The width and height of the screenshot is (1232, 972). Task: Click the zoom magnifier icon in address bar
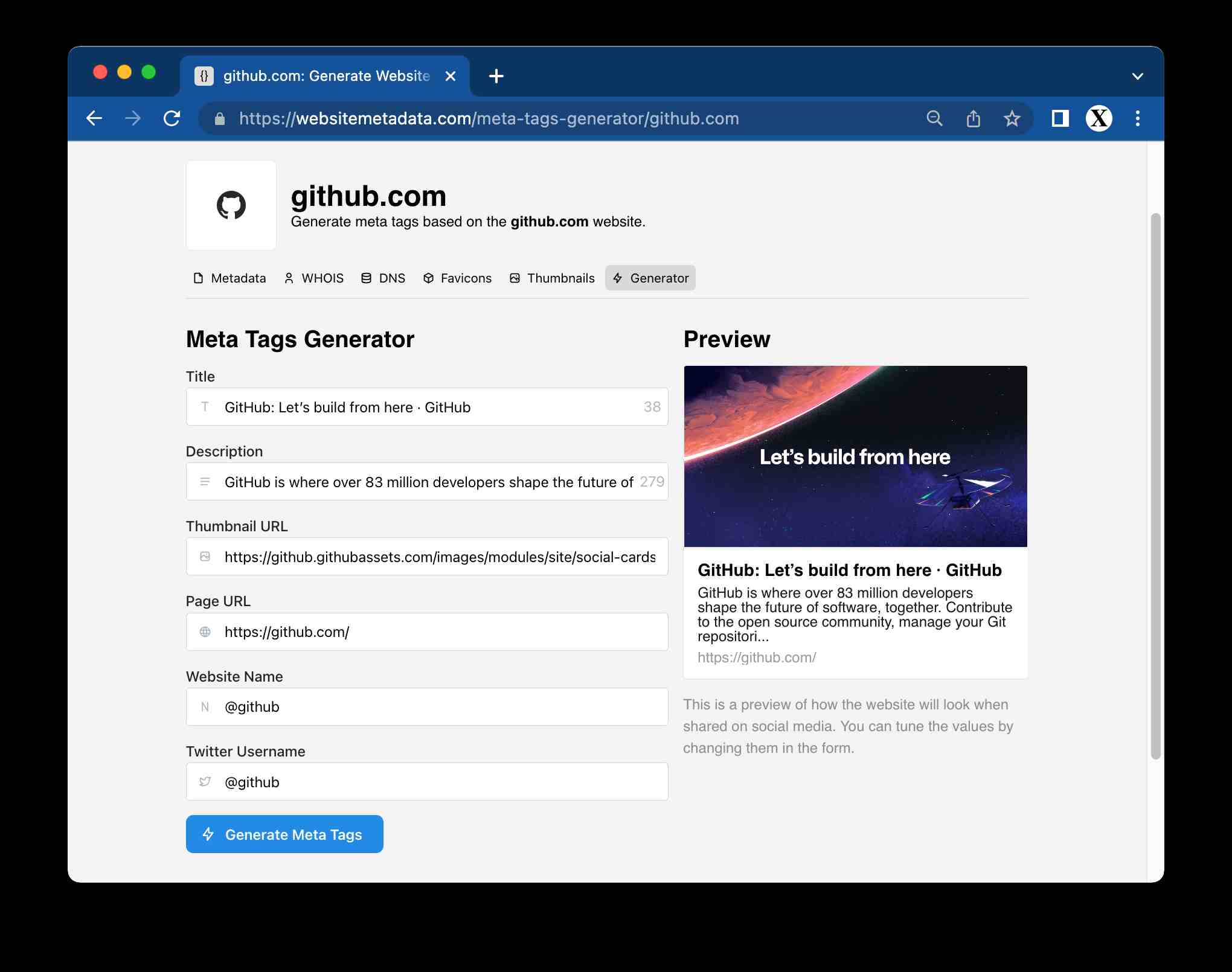(x=934, y=118)
